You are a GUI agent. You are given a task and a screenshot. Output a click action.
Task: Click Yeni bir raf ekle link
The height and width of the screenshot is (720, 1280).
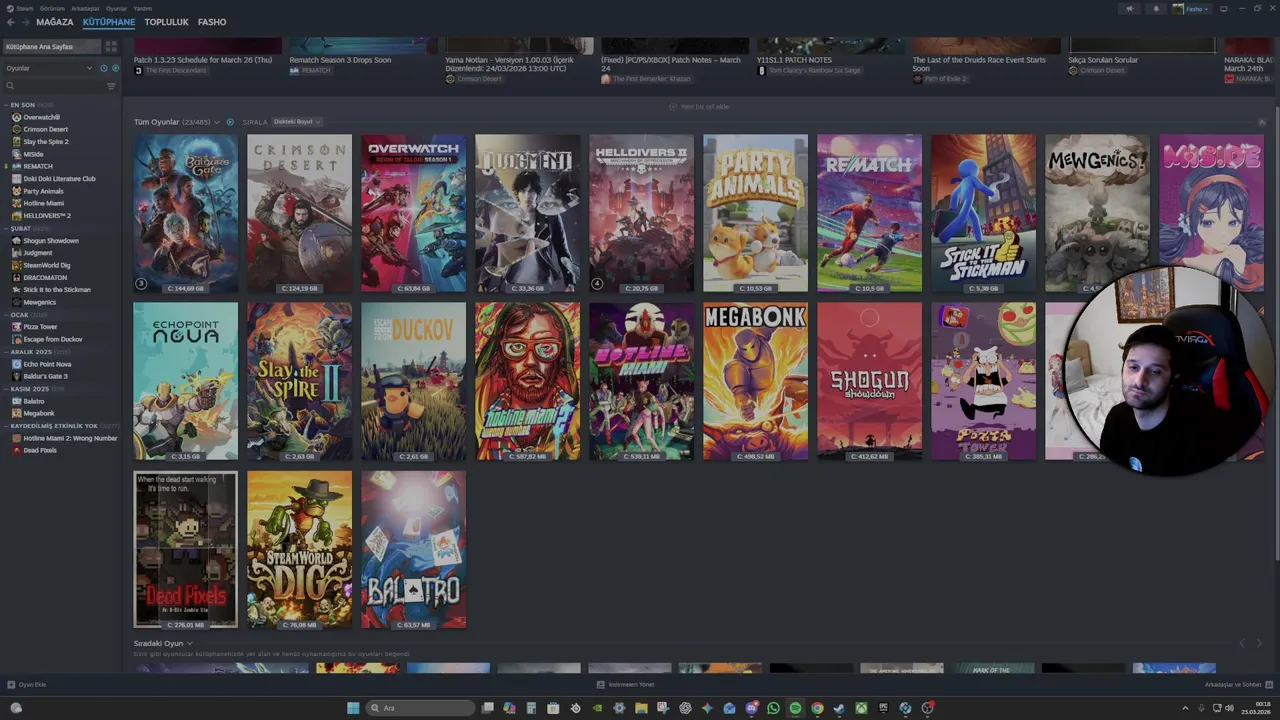700,106
